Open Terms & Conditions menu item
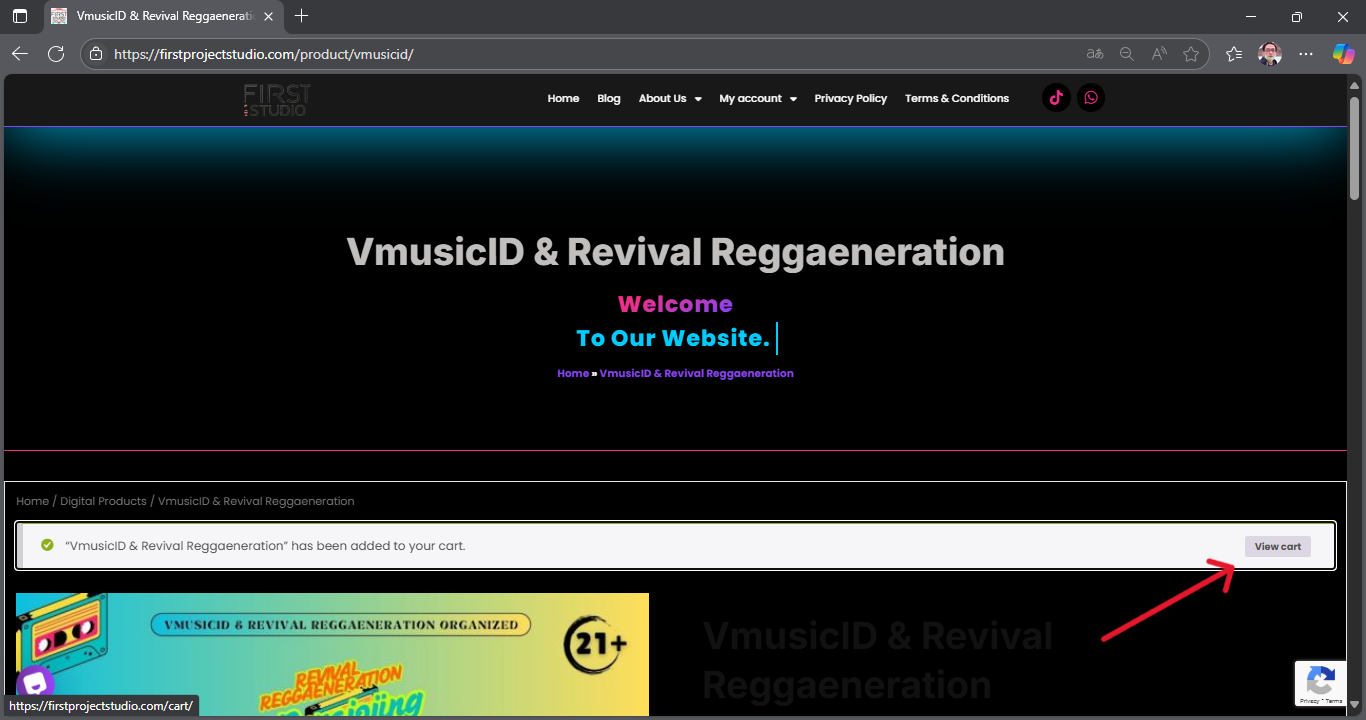This screenshot has height=720, width=1366. pos(957,98)
